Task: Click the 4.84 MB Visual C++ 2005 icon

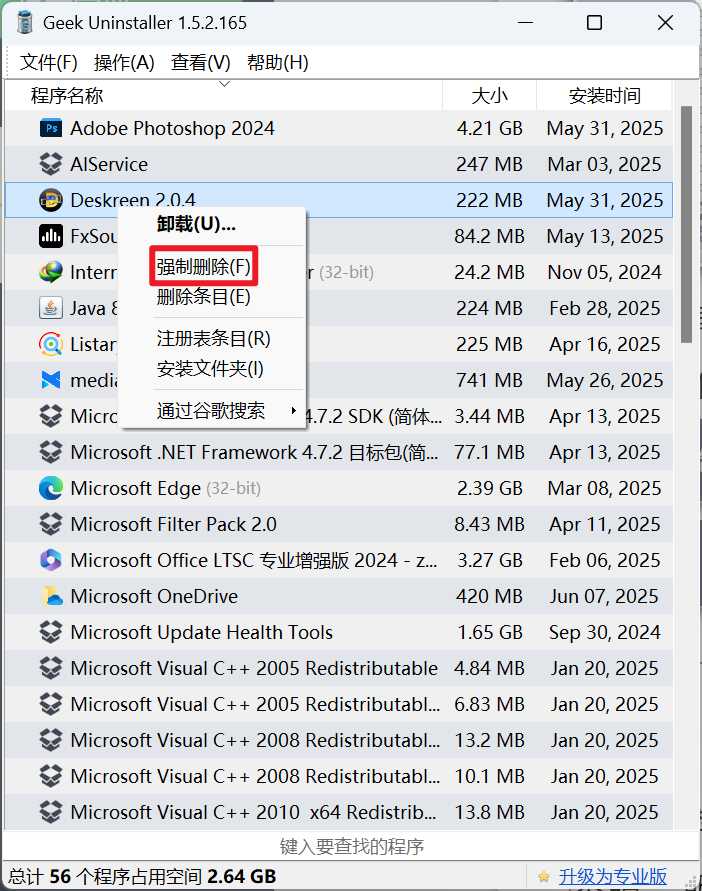Action: [x=51, y=668]
